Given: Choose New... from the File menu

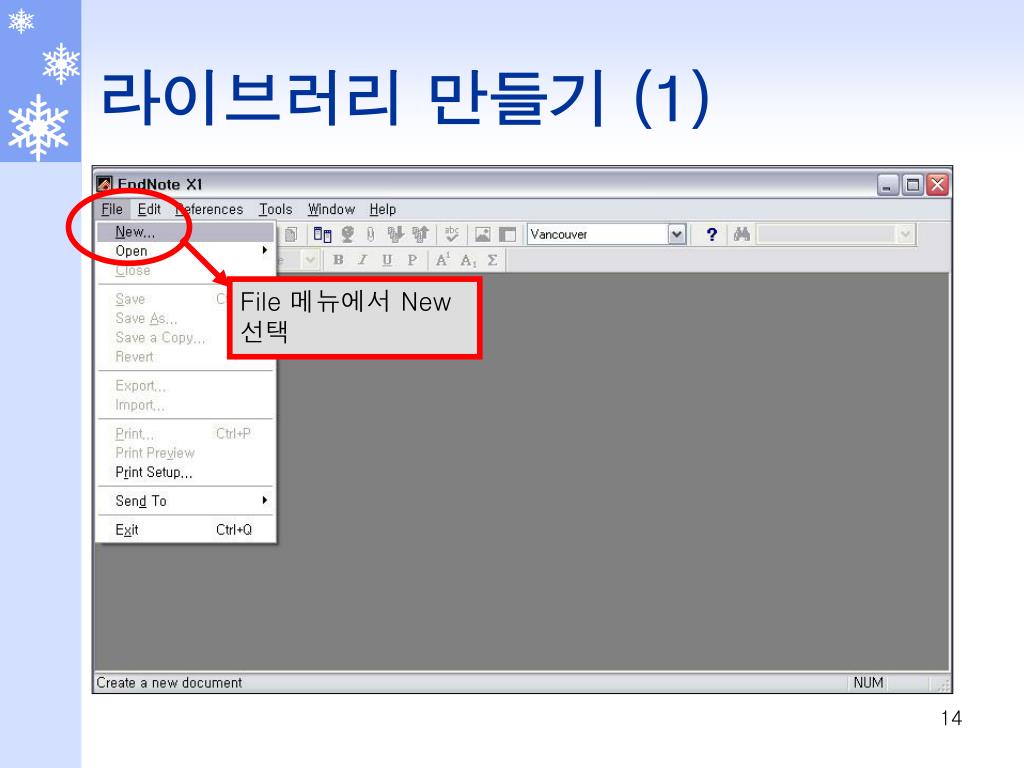Looking at the screenshot, I should pyautogui.click(x=185, y=232).
